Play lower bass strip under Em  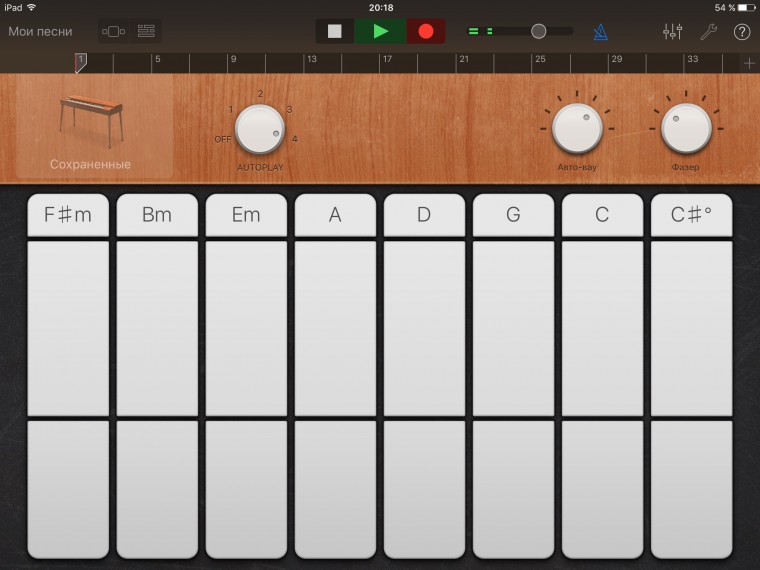click(246, 490)
